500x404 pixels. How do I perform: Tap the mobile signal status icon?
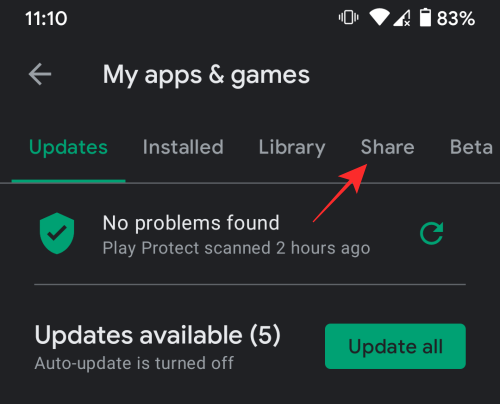[402, 18]
